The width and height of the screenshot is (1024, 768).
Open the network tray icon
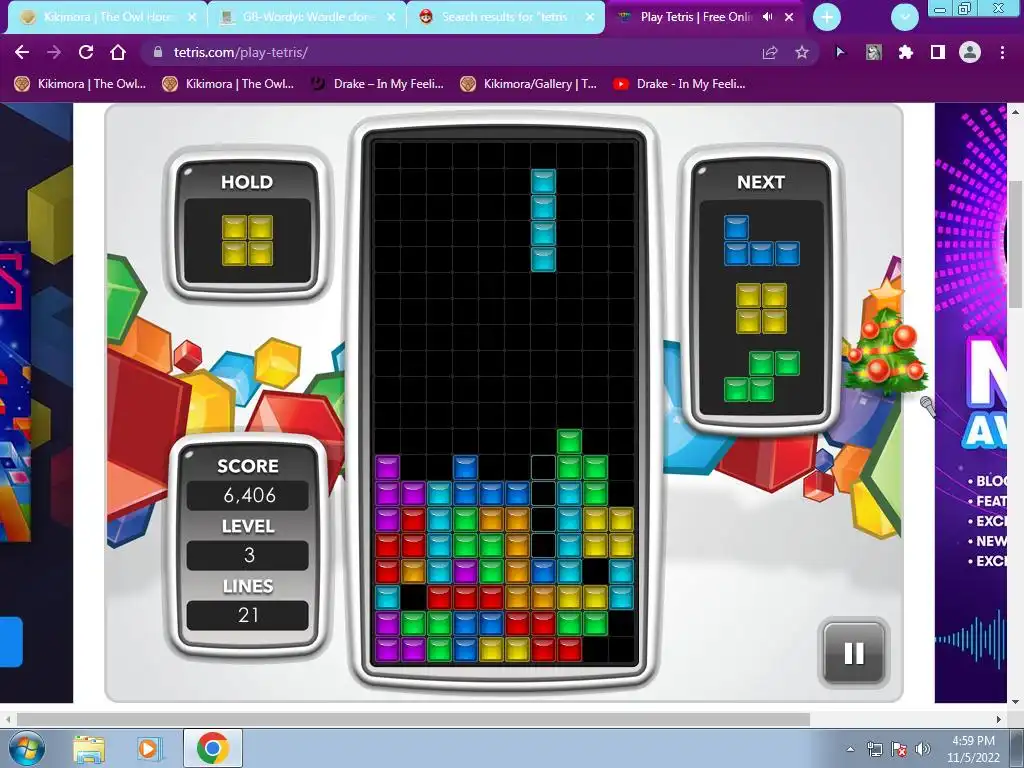874,749
